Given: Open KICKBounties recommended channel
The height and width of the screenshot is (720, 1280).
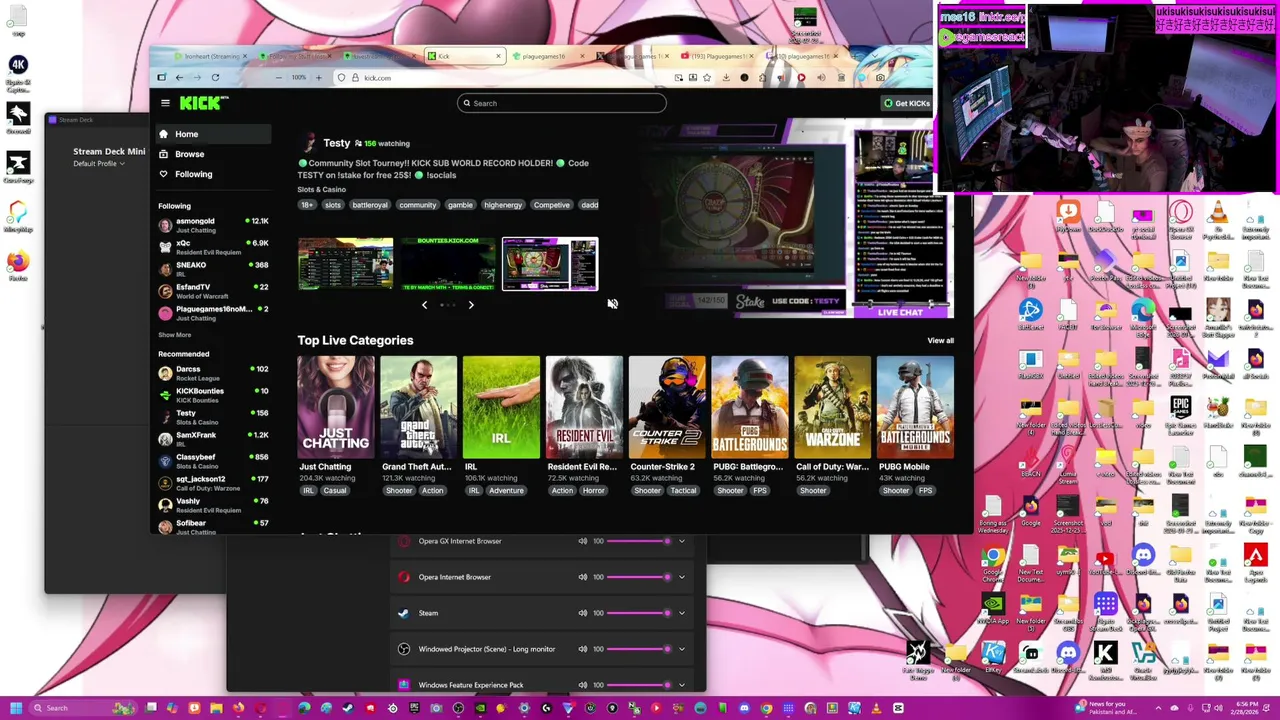Looking at the screenshot, I should (x=213, y=395).
